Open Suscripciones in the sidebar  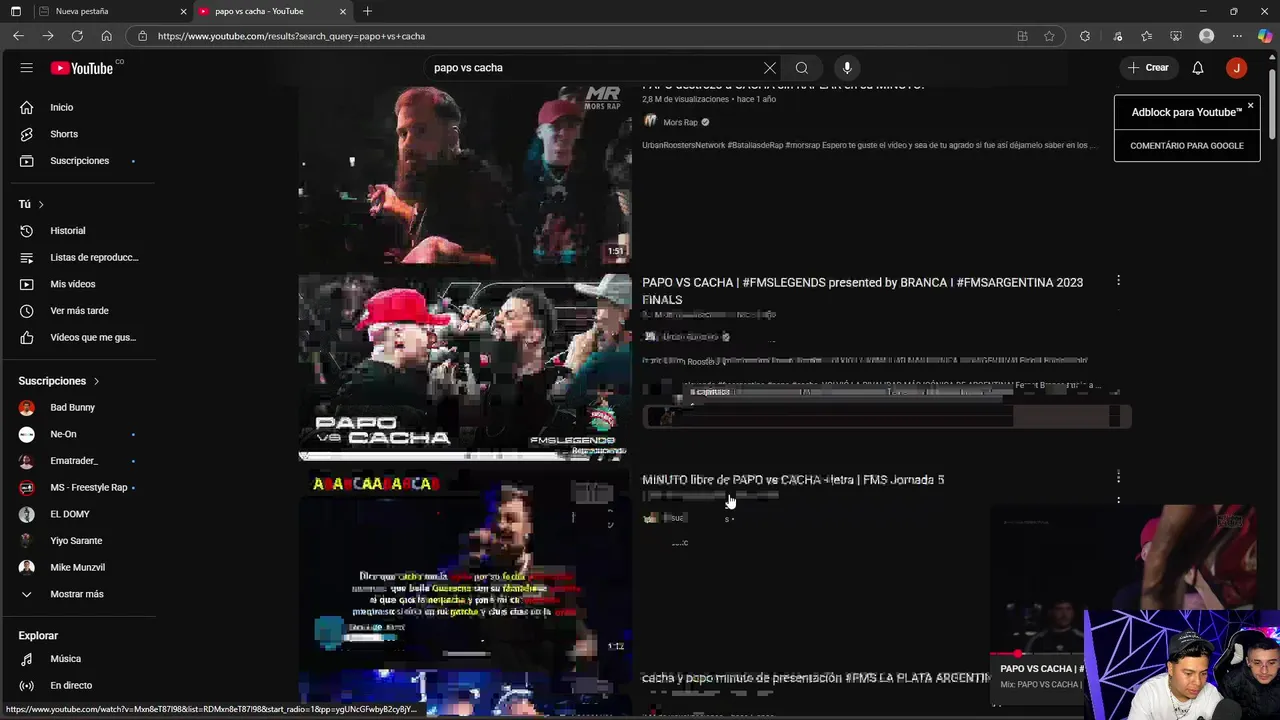[78, 161]
